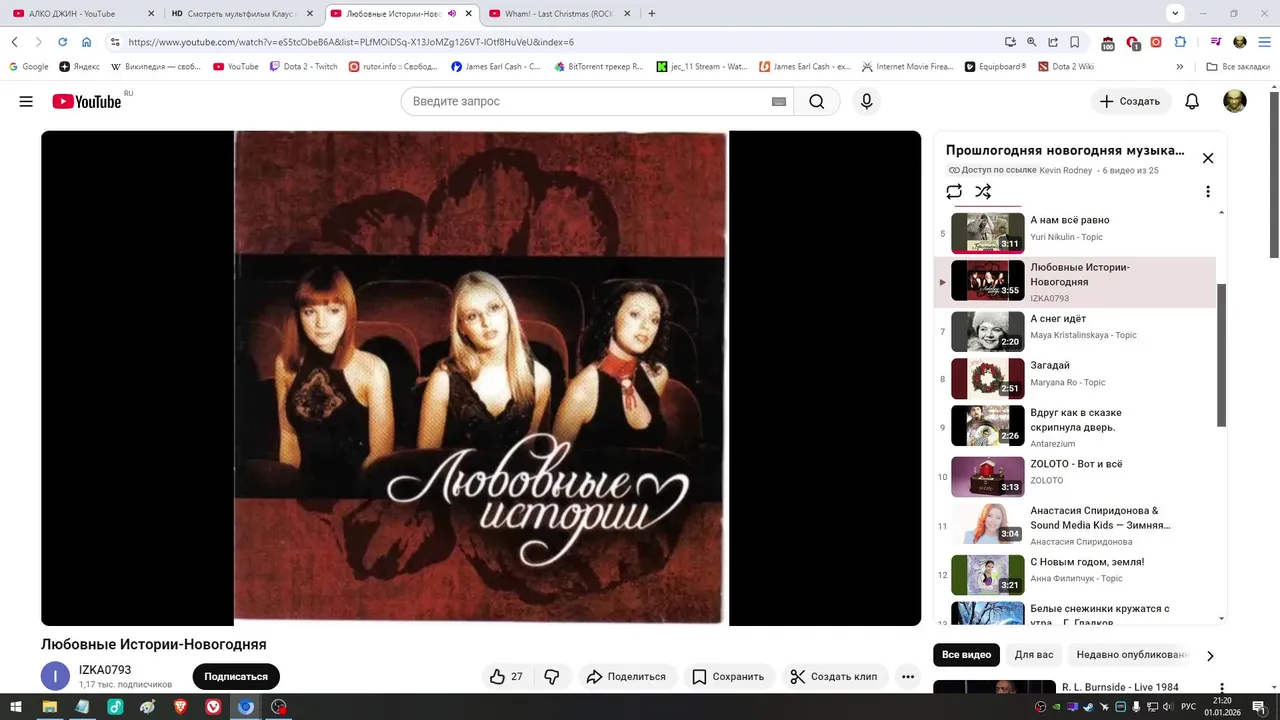This screenshot has width=1280, height=720.
Task: Open the Dota 2 - Twitch bookmark
Action: 304,66
